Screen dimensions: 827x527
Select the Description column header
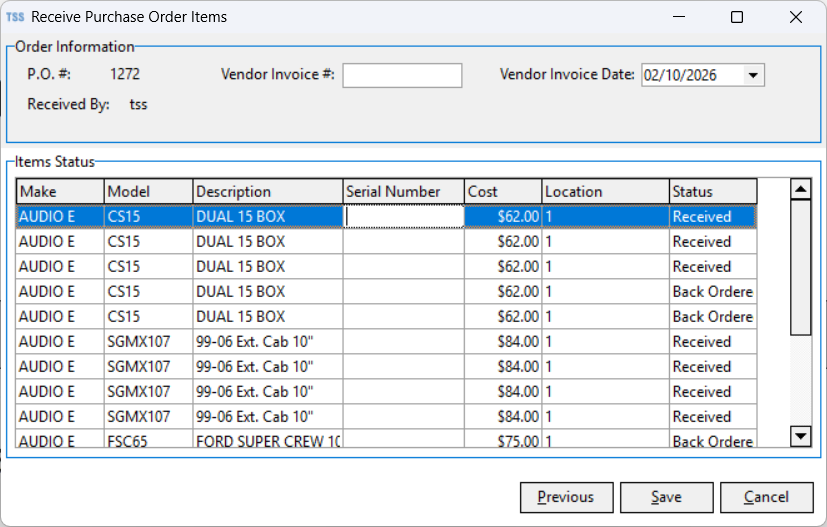[267, 192]
